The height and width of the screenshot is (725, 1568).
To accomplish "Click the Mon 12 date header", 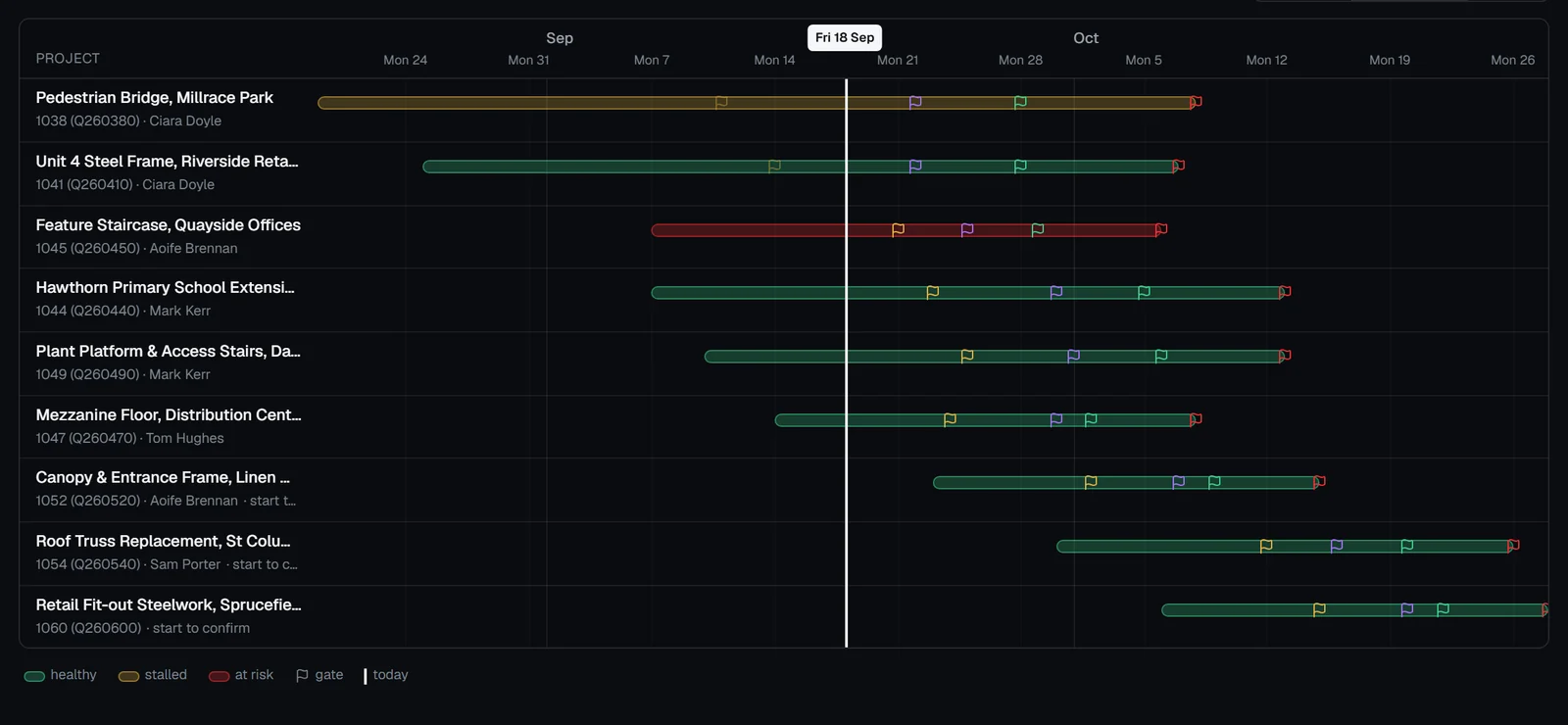I will pos(1266,61).
